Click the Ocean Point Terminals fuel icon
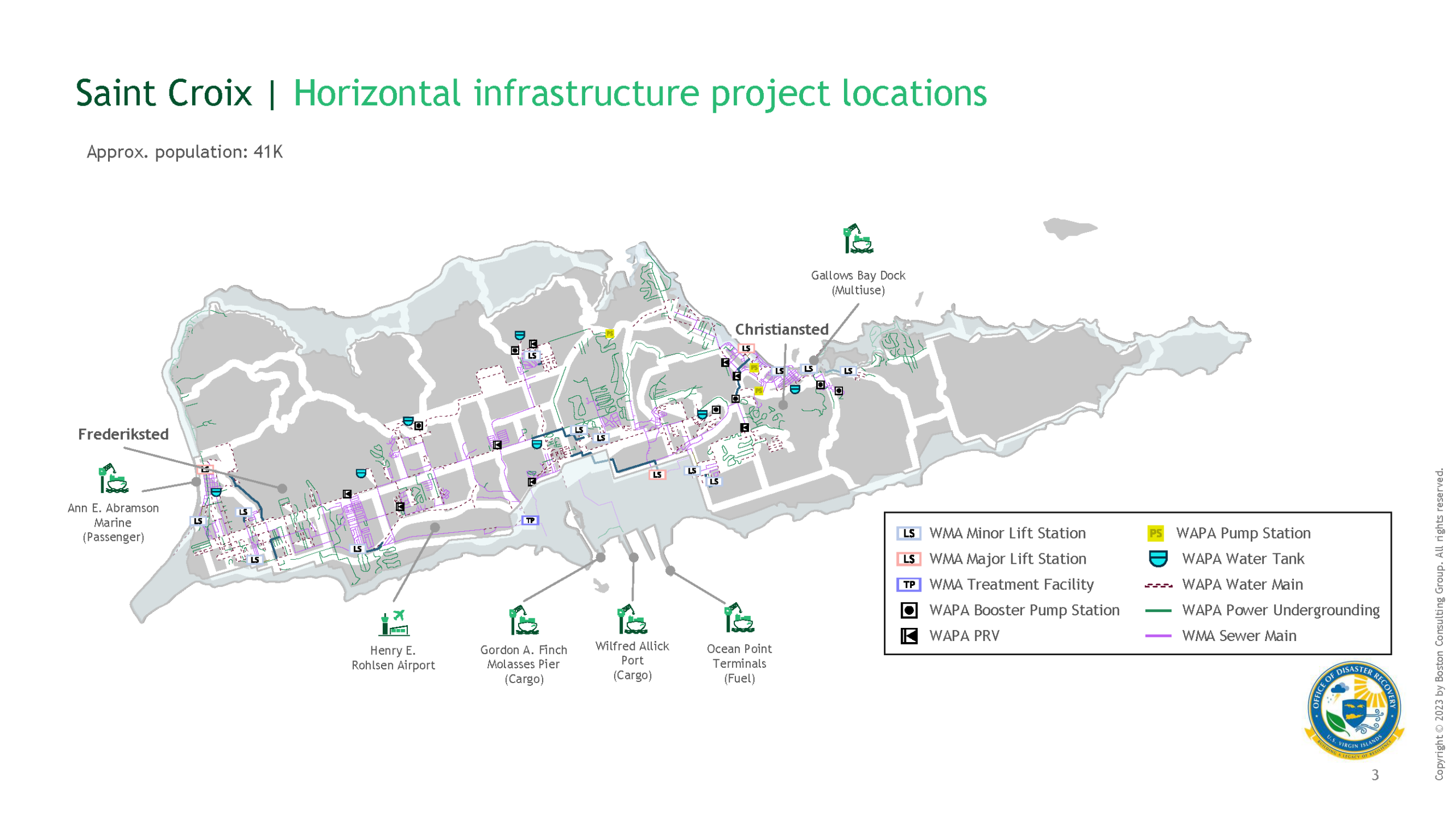 [x=739, y=618]
